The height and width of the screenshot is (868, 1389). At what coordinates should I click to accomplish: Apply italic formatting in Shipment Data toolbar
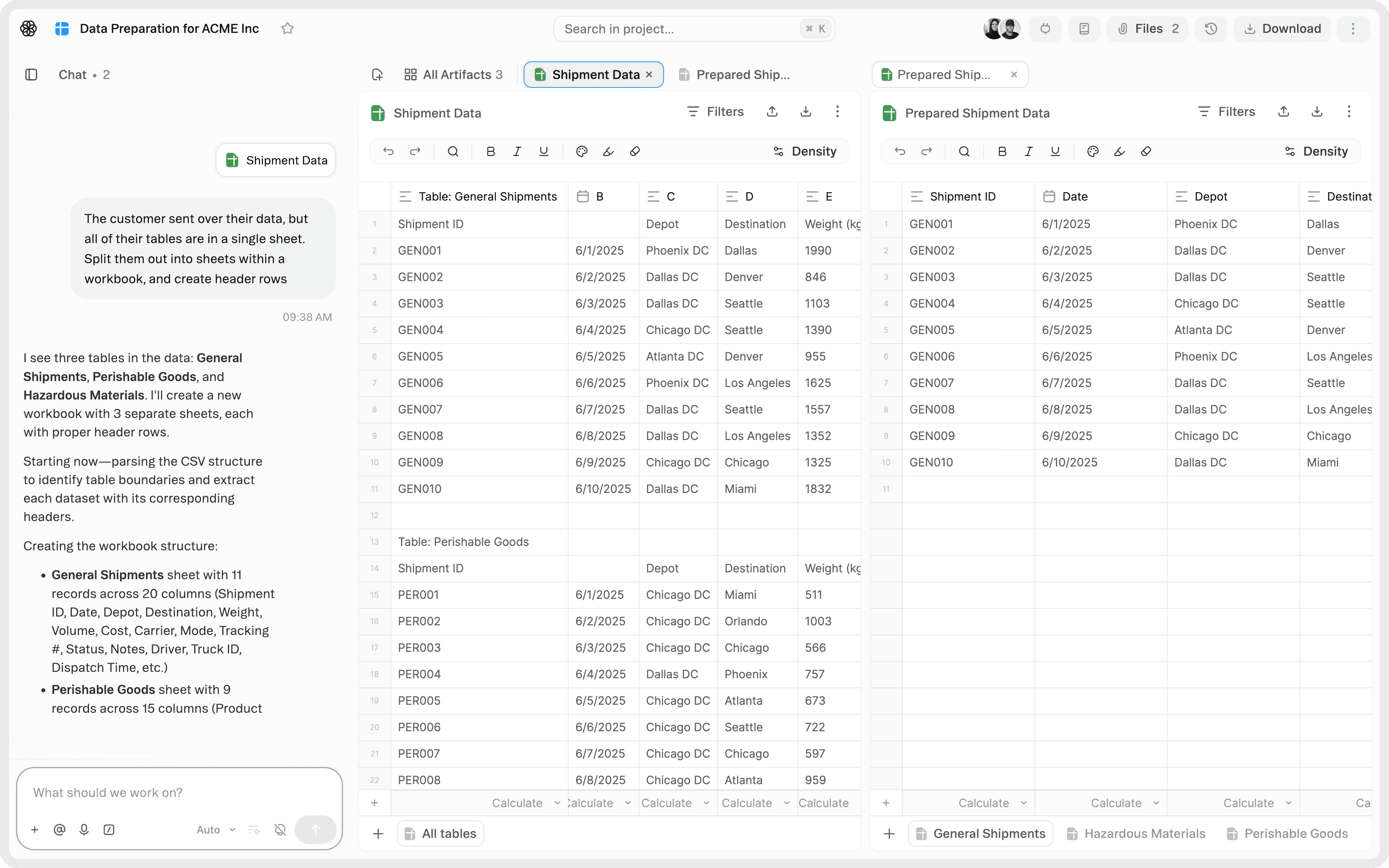click(x=517, y=152)
